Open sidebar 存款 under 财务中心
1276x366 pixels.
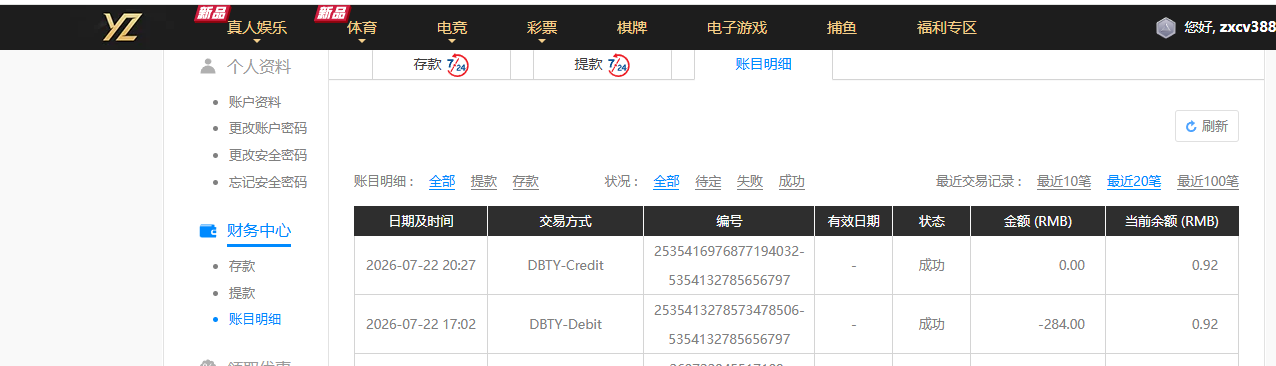coord(242,266)
